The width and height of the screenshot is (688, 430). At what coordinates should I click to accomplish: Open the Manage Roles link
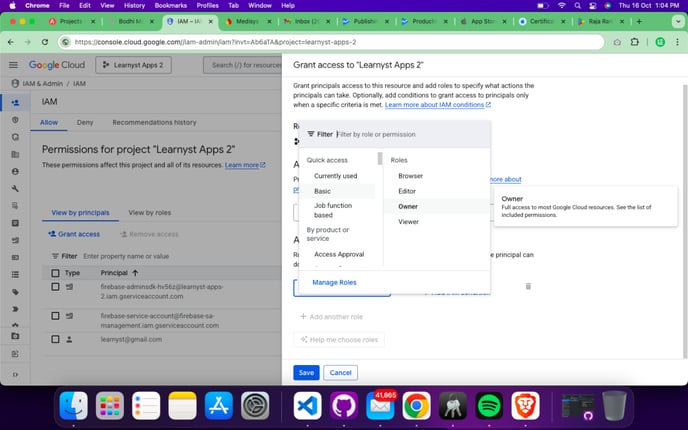[x=334, y=282]
